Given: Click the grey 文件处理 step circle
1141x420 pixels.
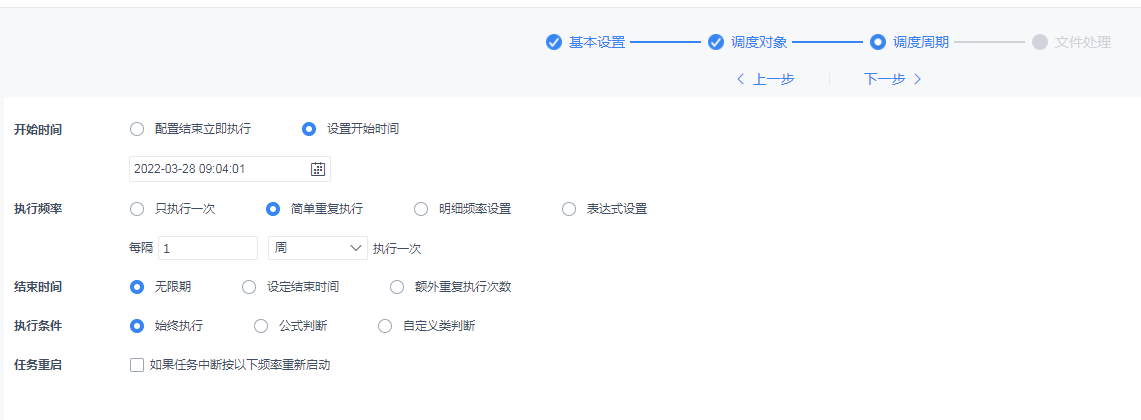Looking at the screenshot, I should (x=1040, y=42).
